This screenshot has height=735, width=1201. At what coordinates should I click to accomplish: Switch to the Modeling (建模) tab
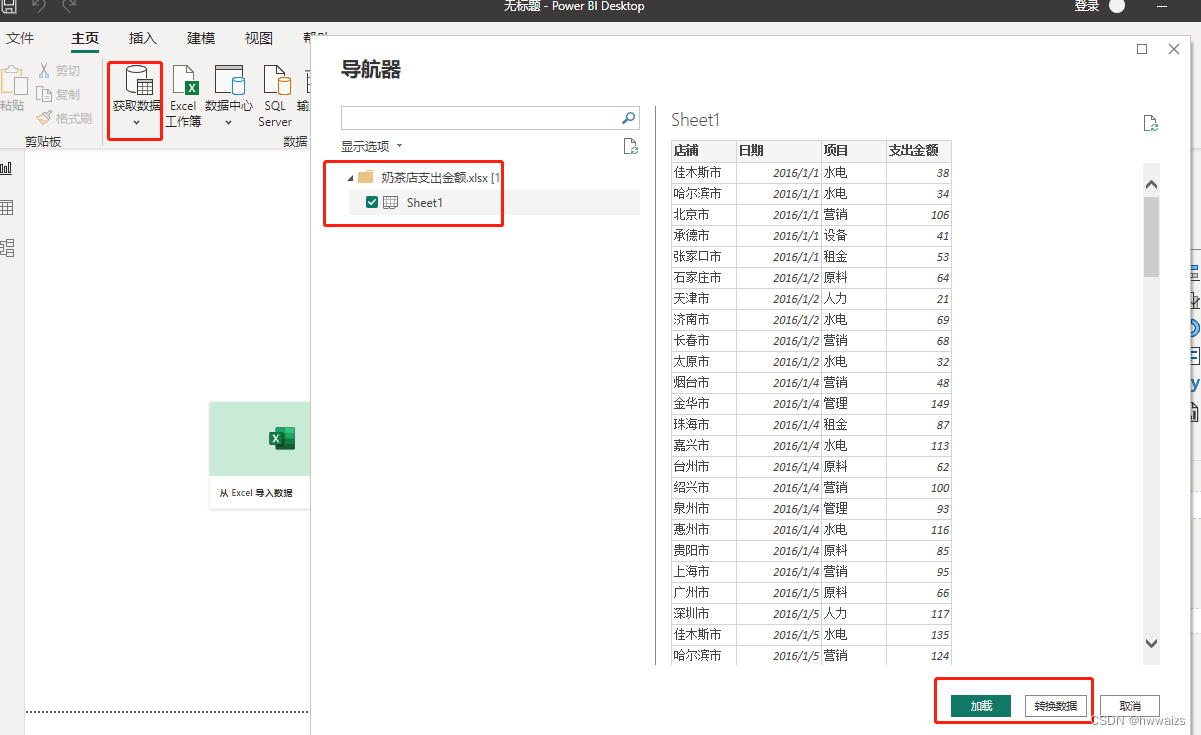coord(201,39)
